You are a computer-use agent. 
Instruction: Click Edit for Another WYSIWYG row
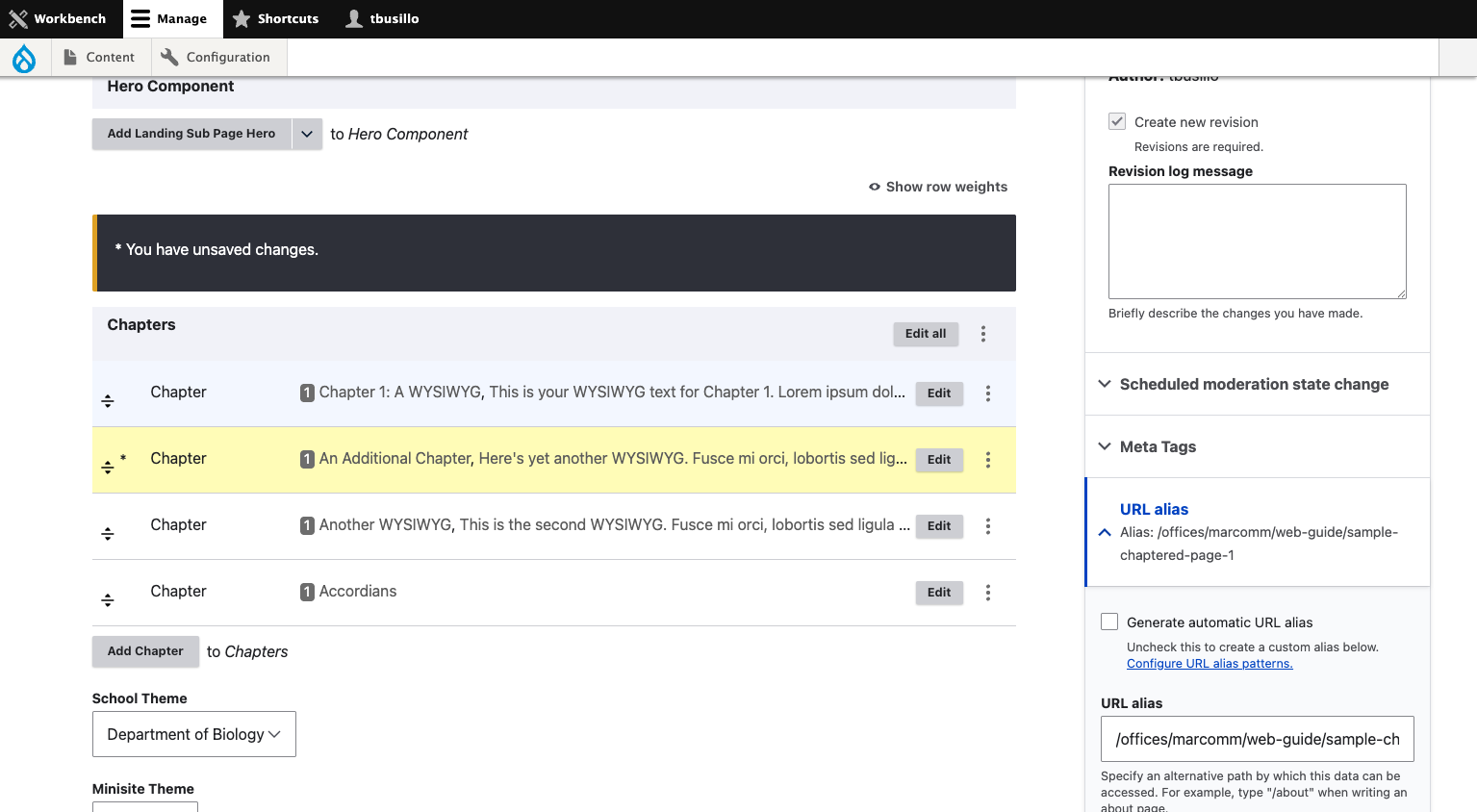click(x=939, y=526)
